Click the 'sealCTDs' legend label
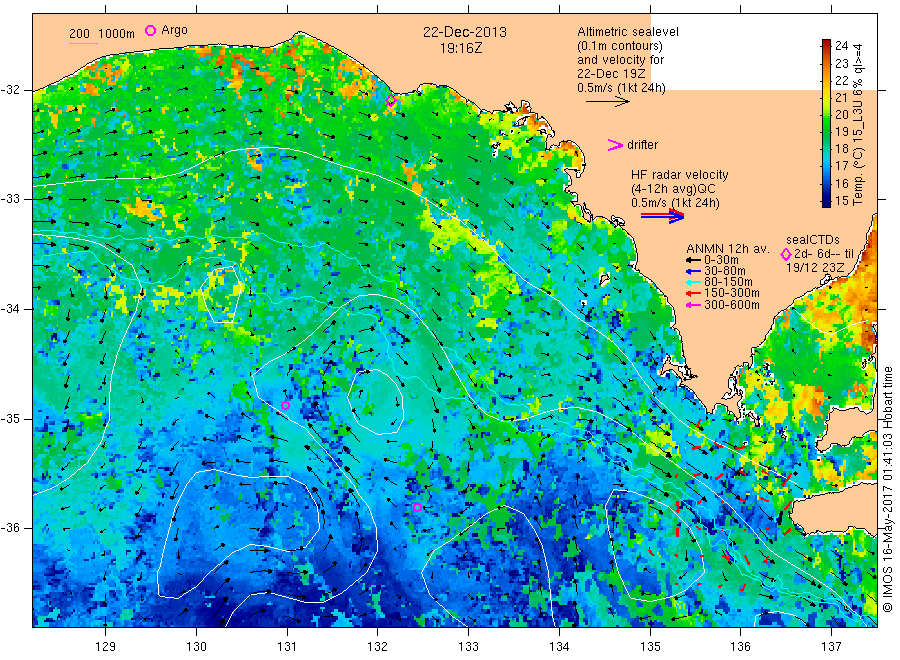900x660 pixels. (813, 240)
